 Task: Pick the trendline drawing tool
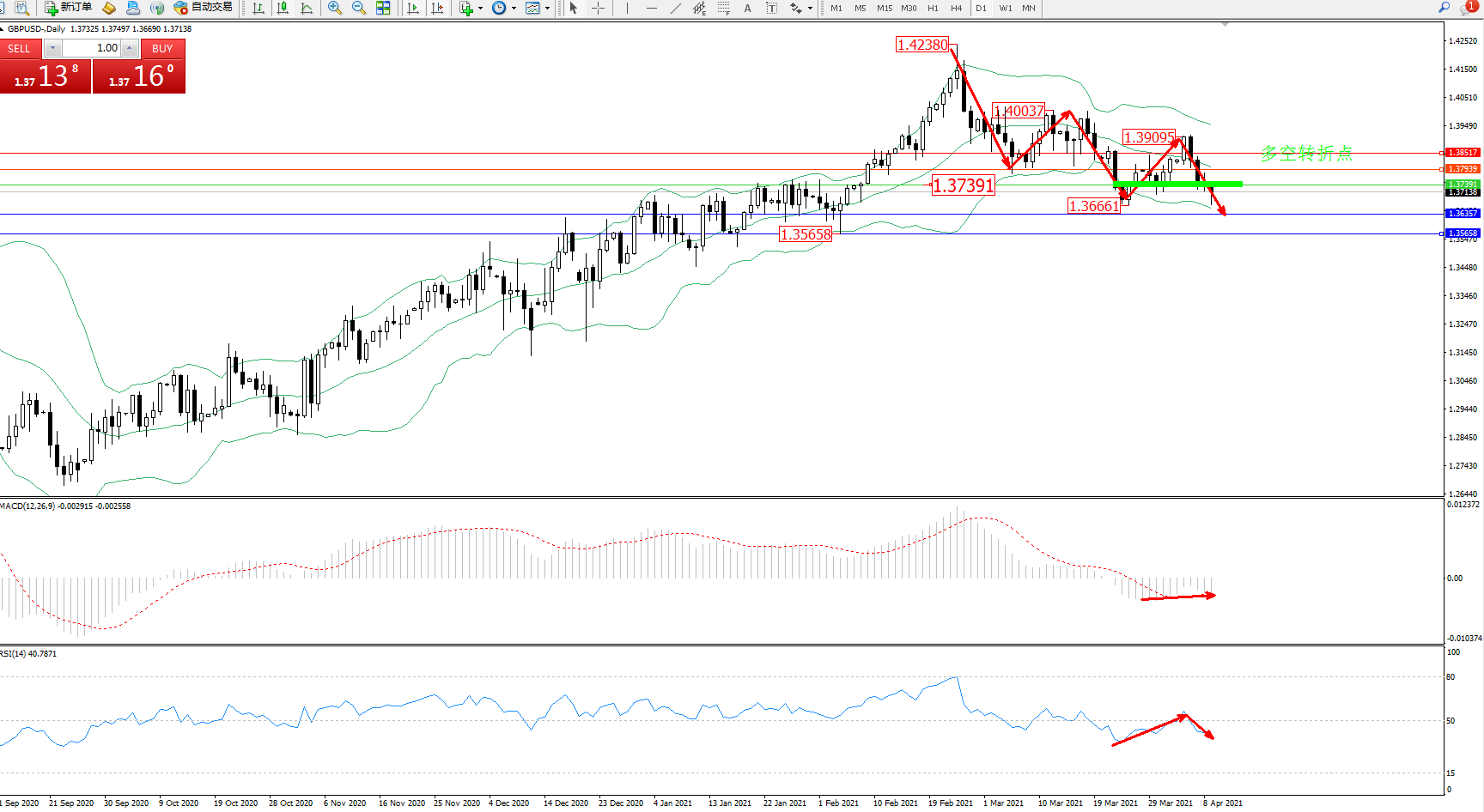(x=676, y=8)
